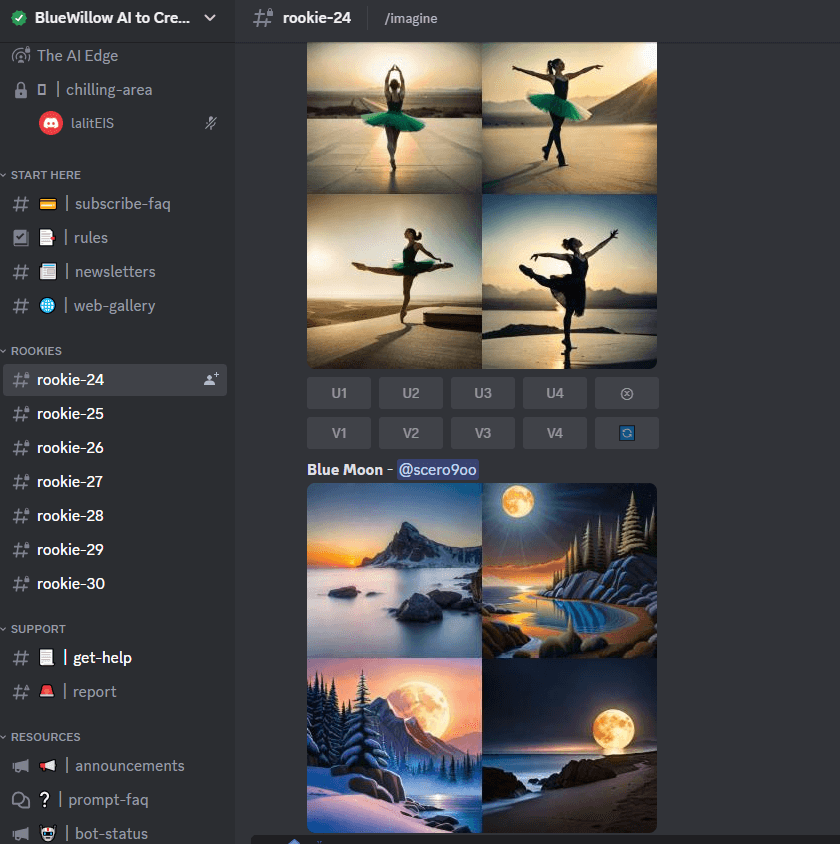Viewport: 840px width, 844px height.
Task: Click the red siren emoji in report
Action: [47, 691]
